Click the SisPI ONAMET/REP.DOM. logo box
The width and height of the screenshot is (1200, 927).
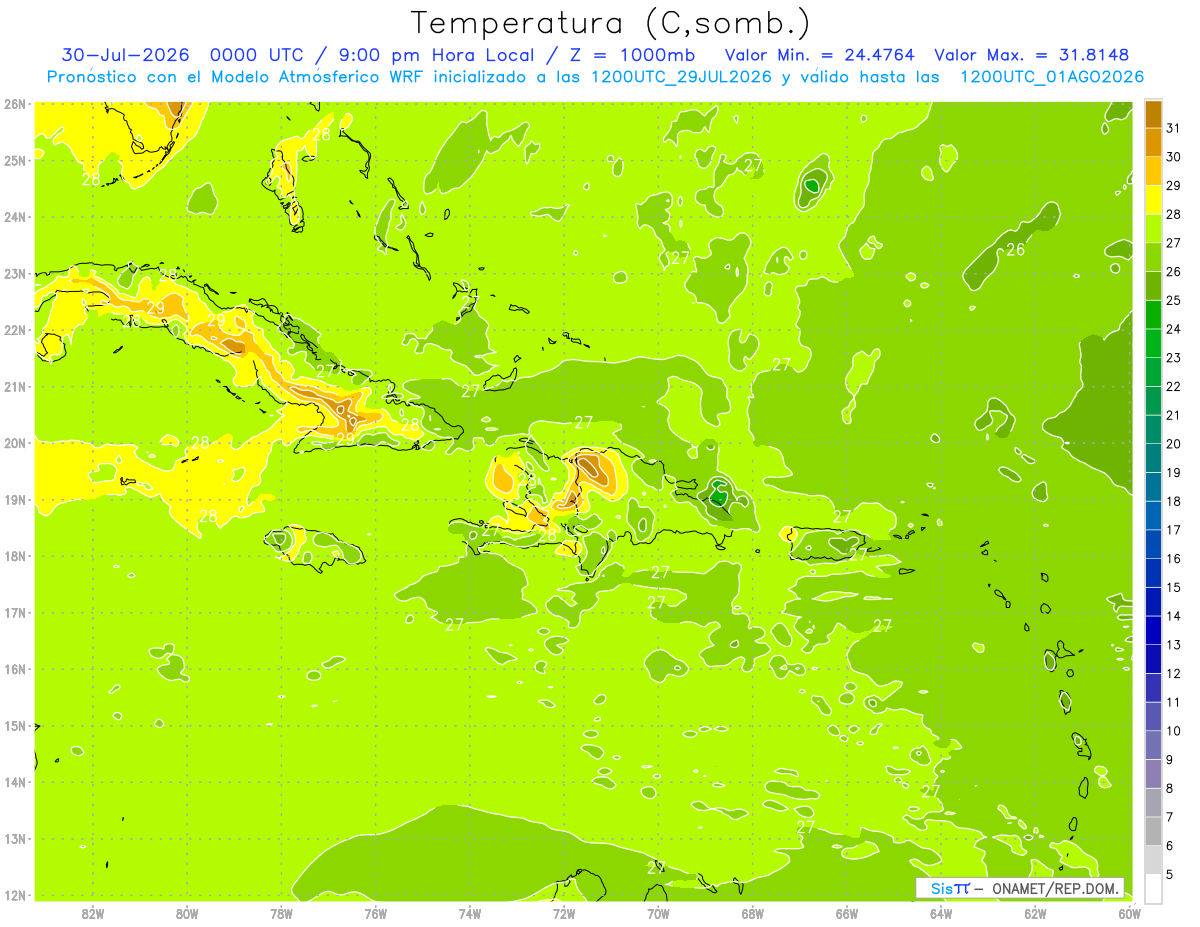point(1020,888)
